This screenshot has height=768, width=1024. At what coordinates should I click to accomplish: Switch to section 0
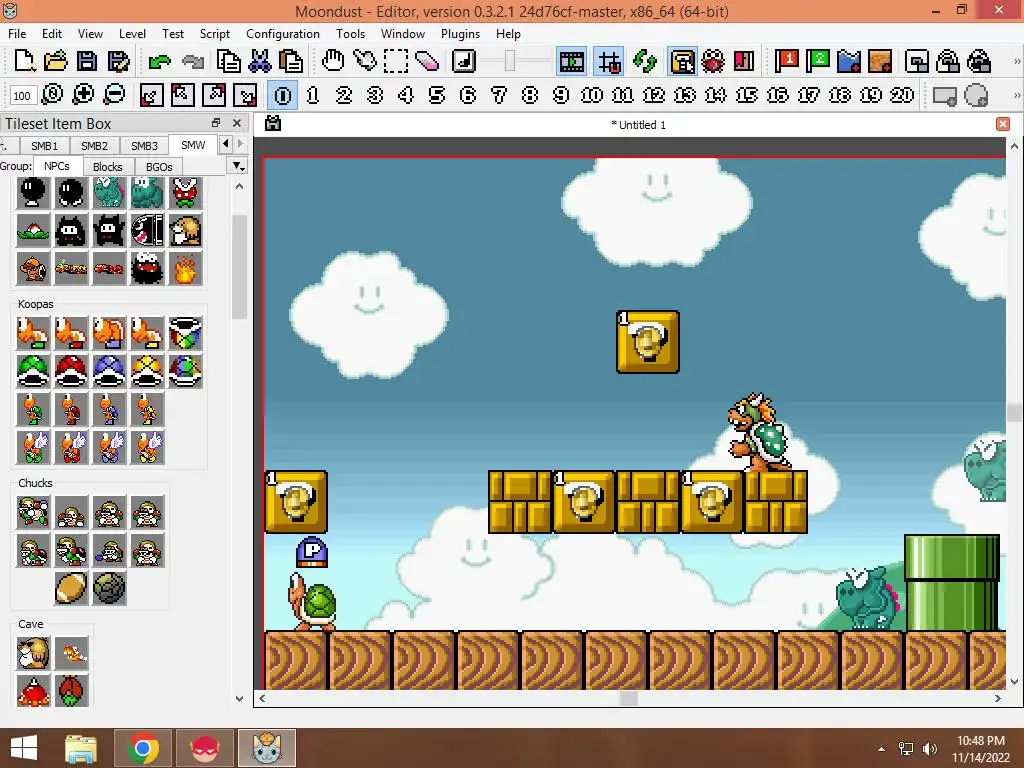pos(283,95)
